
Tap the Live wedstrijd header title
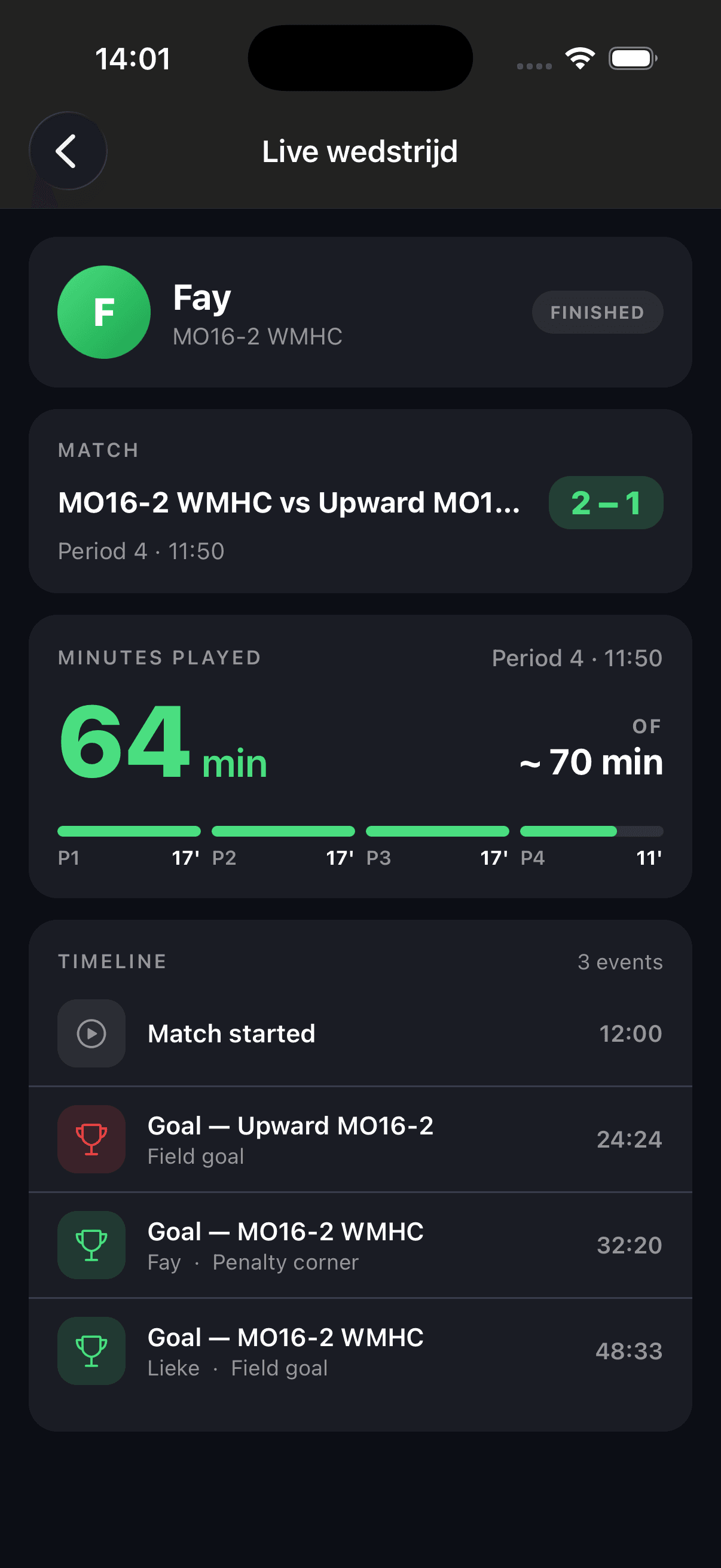(360, 151)
